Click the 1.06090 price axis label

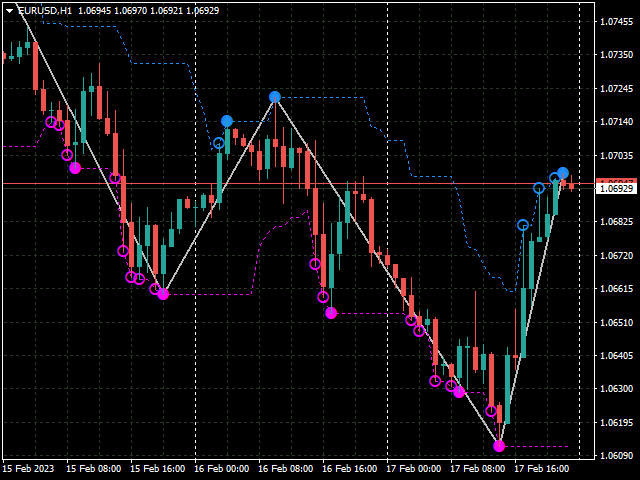[616, 455]
